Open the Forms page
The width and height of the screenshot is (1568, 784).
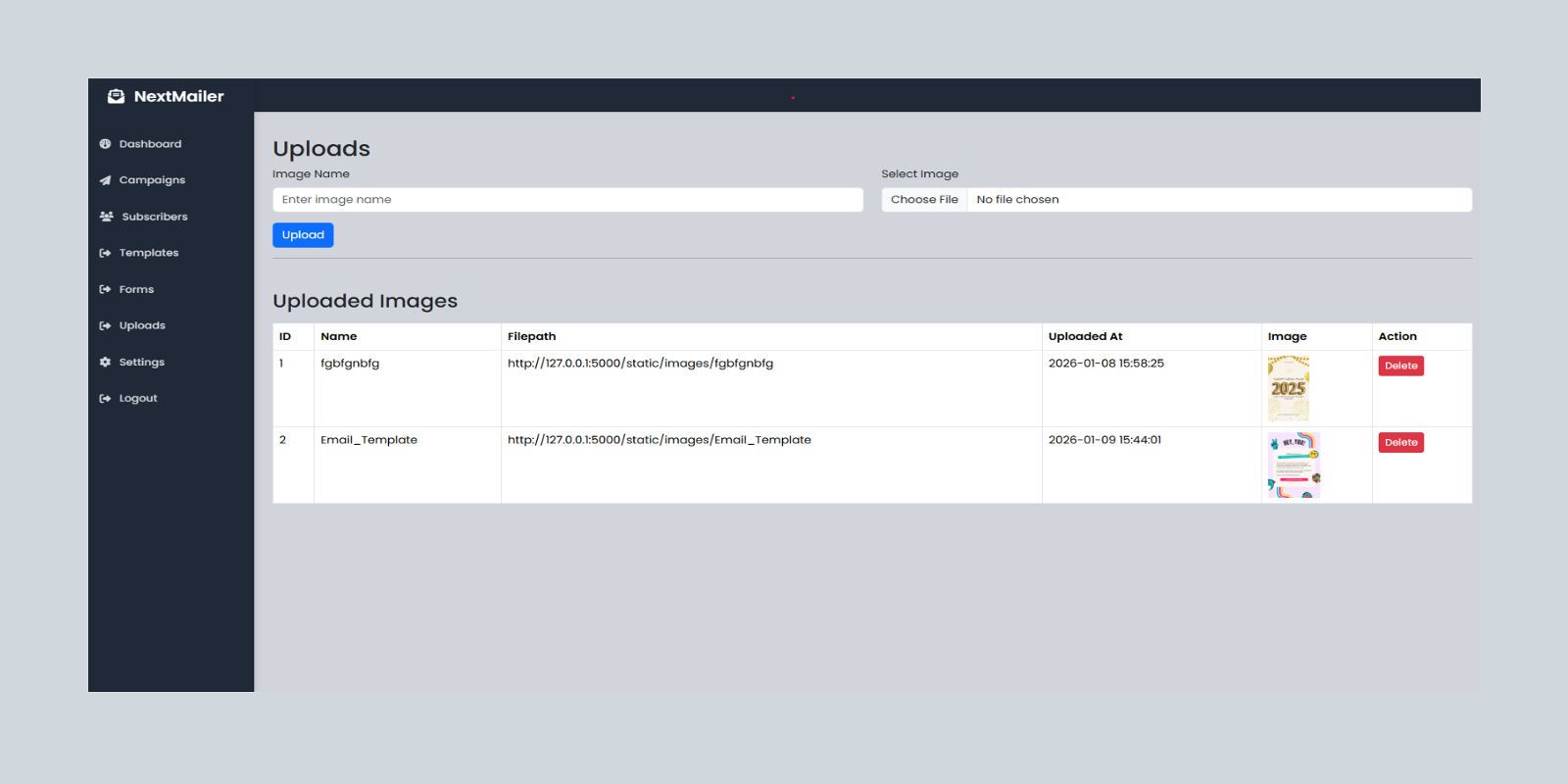(136, 289)
